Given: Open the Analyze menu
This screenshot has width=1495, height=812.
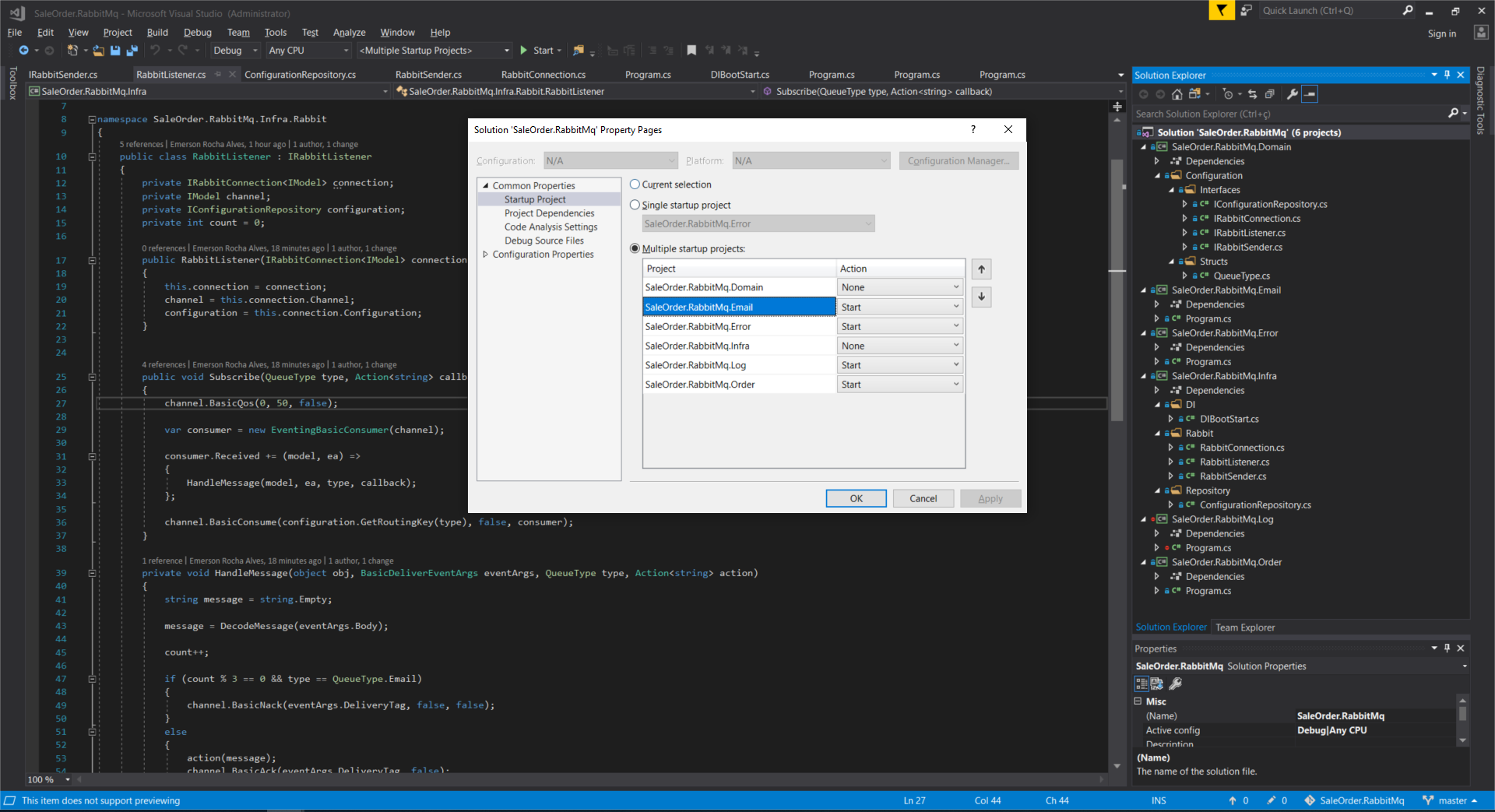Looking at the screenshot, I should tap(349, 33).
